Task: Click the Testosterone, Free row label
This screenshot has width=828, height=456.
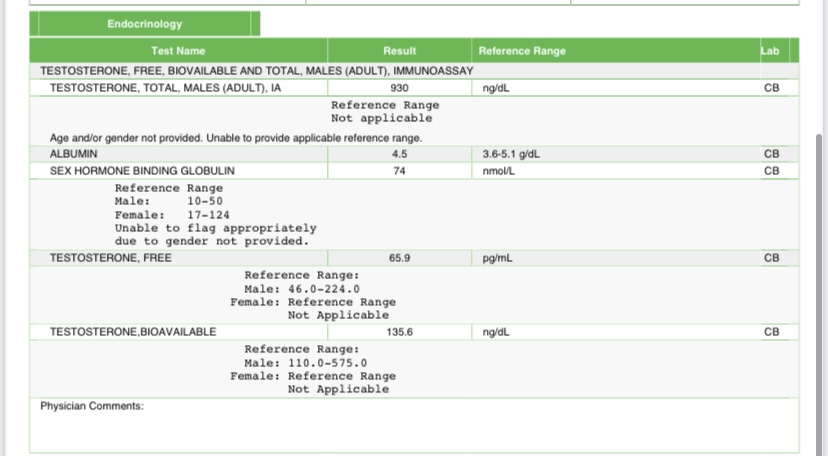Action: pos(110,258)
